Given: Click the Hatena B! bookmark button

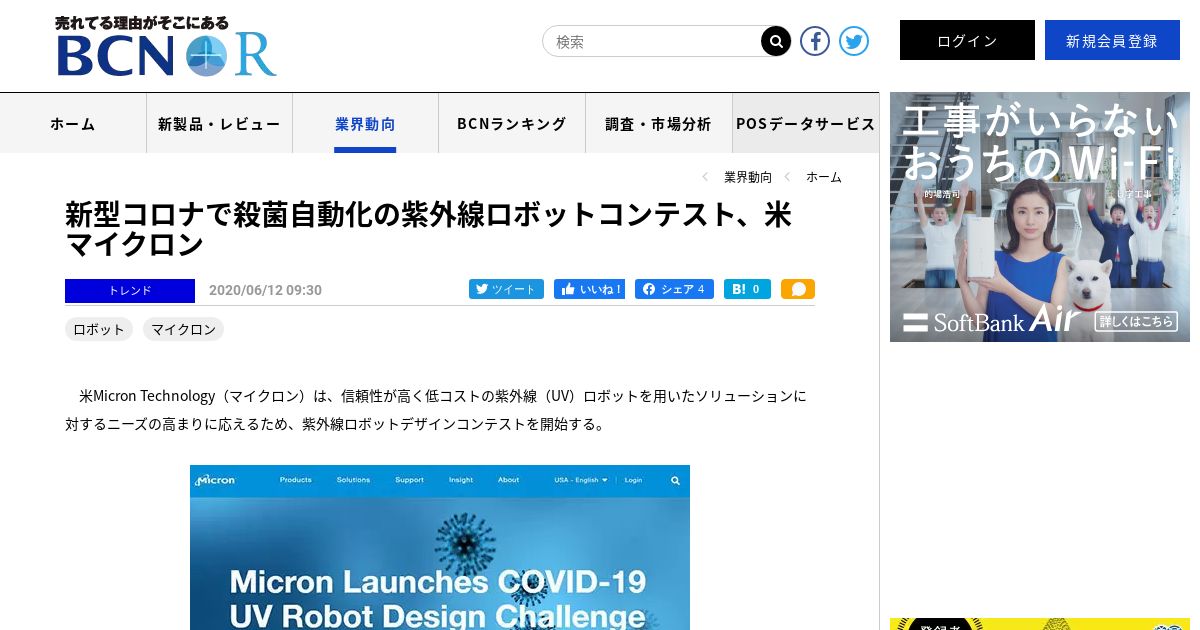Looking at the screenshot, I should tap(747, 289).
